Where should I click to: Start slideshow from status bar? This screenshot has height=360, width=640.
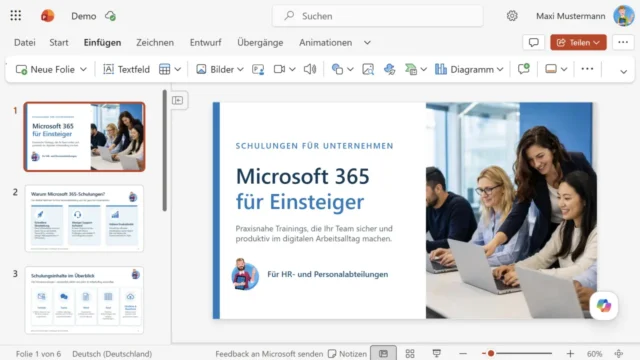point(436,353)
